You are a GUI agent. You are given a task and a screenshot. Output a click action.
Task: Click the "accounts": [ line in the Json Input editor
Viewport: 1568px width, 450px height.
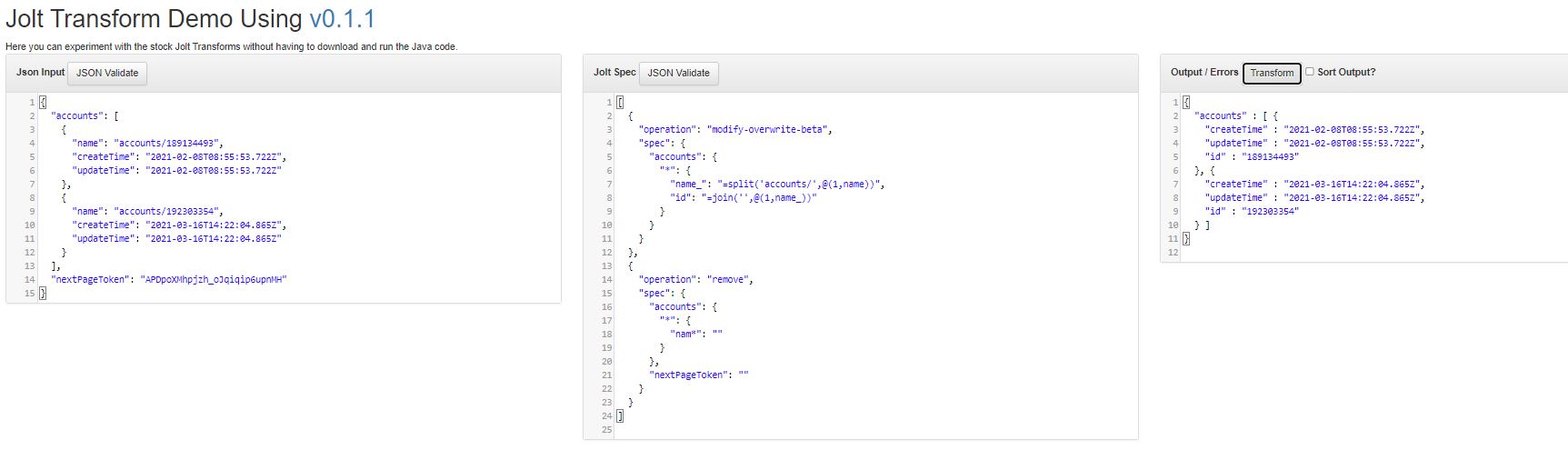pos(85,116)
